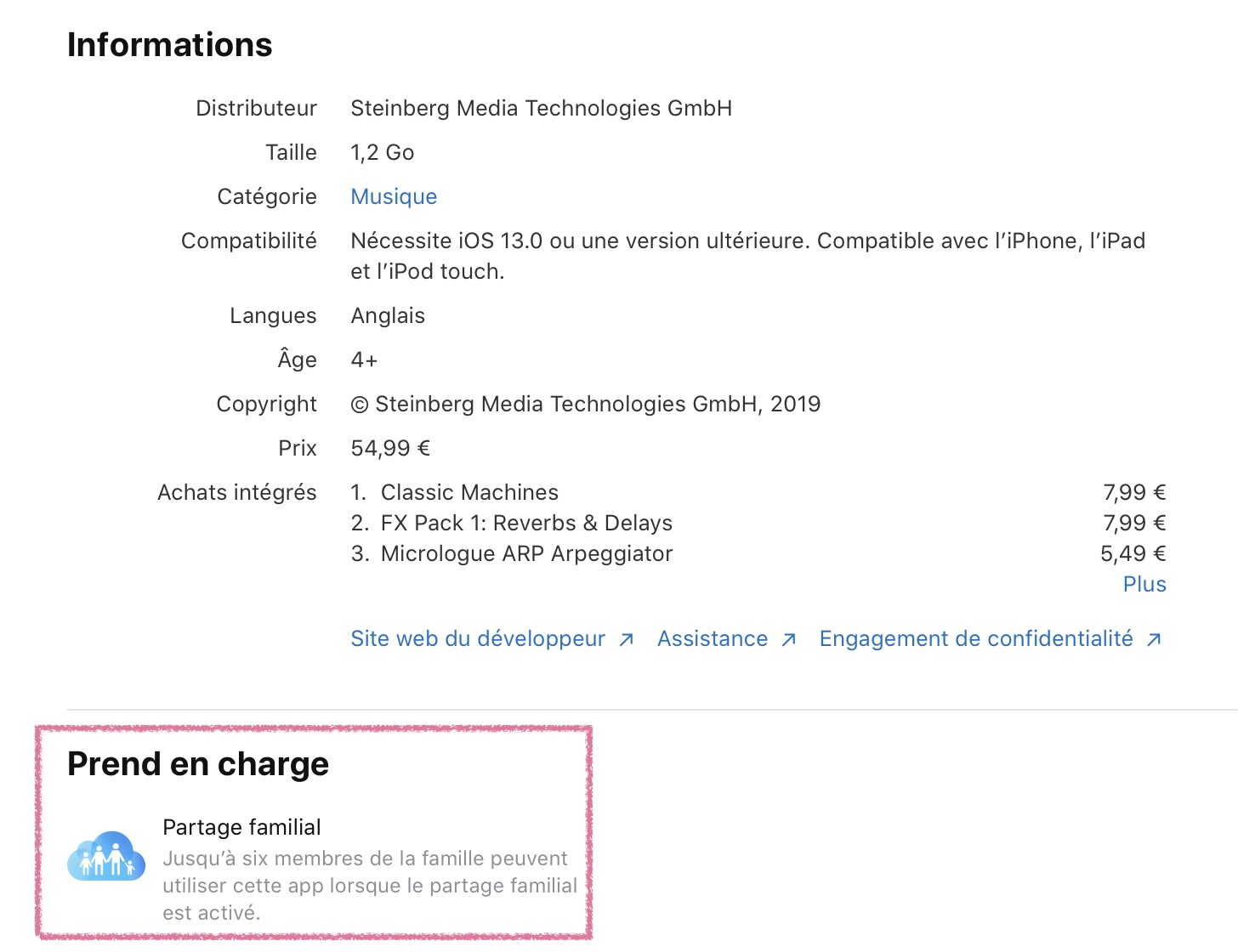Click the Prend en charge heading
Screen dimensions: 1238x952
(198, 764)
